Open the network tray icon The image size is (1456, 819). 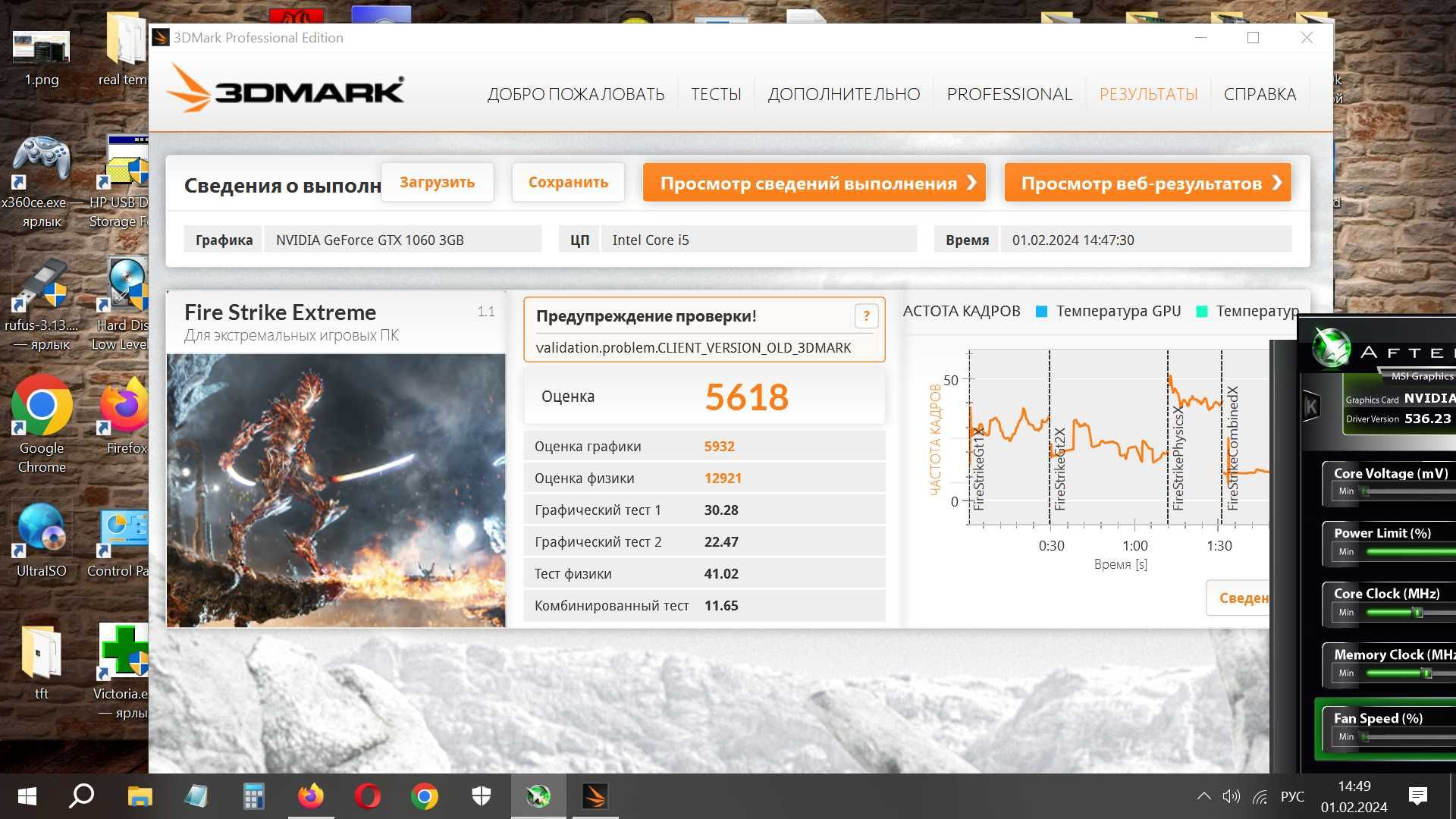1260,796
